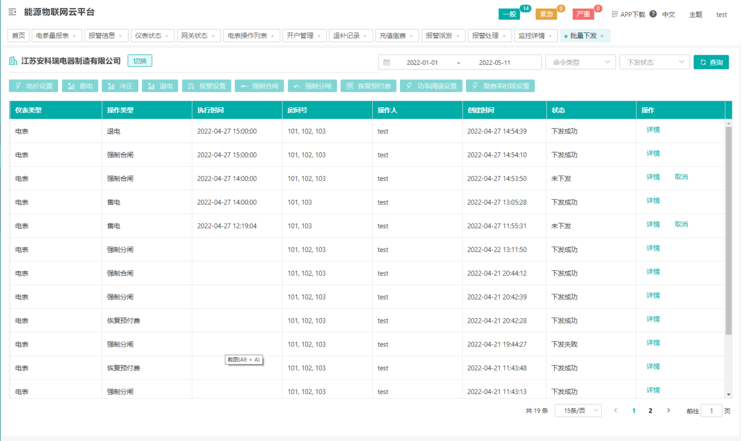Open the 中文 language menu
742x441 pixels.
pyautogui.click(x=668, y=15)
